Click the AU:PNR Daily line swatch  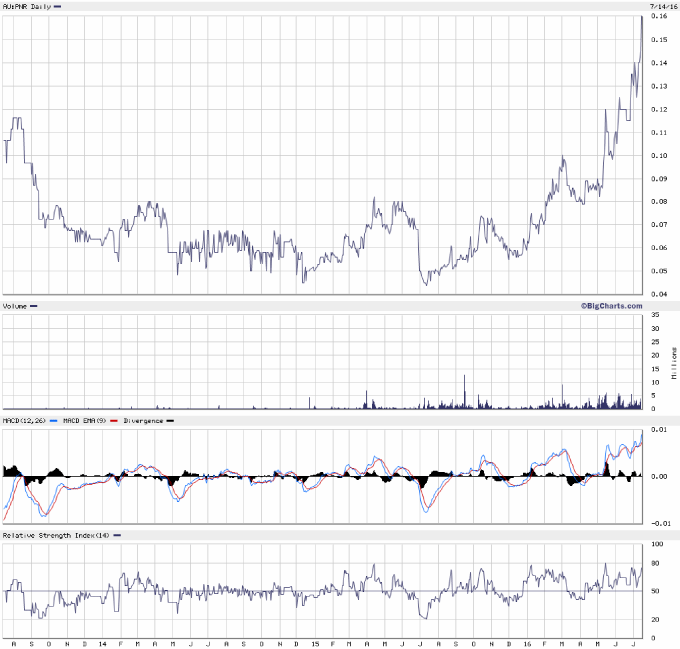57,7
